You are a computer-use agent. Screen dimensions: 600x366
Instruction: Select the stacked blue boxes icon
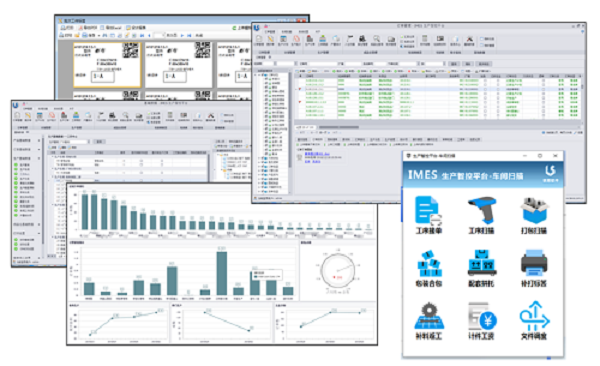point(429,263)
